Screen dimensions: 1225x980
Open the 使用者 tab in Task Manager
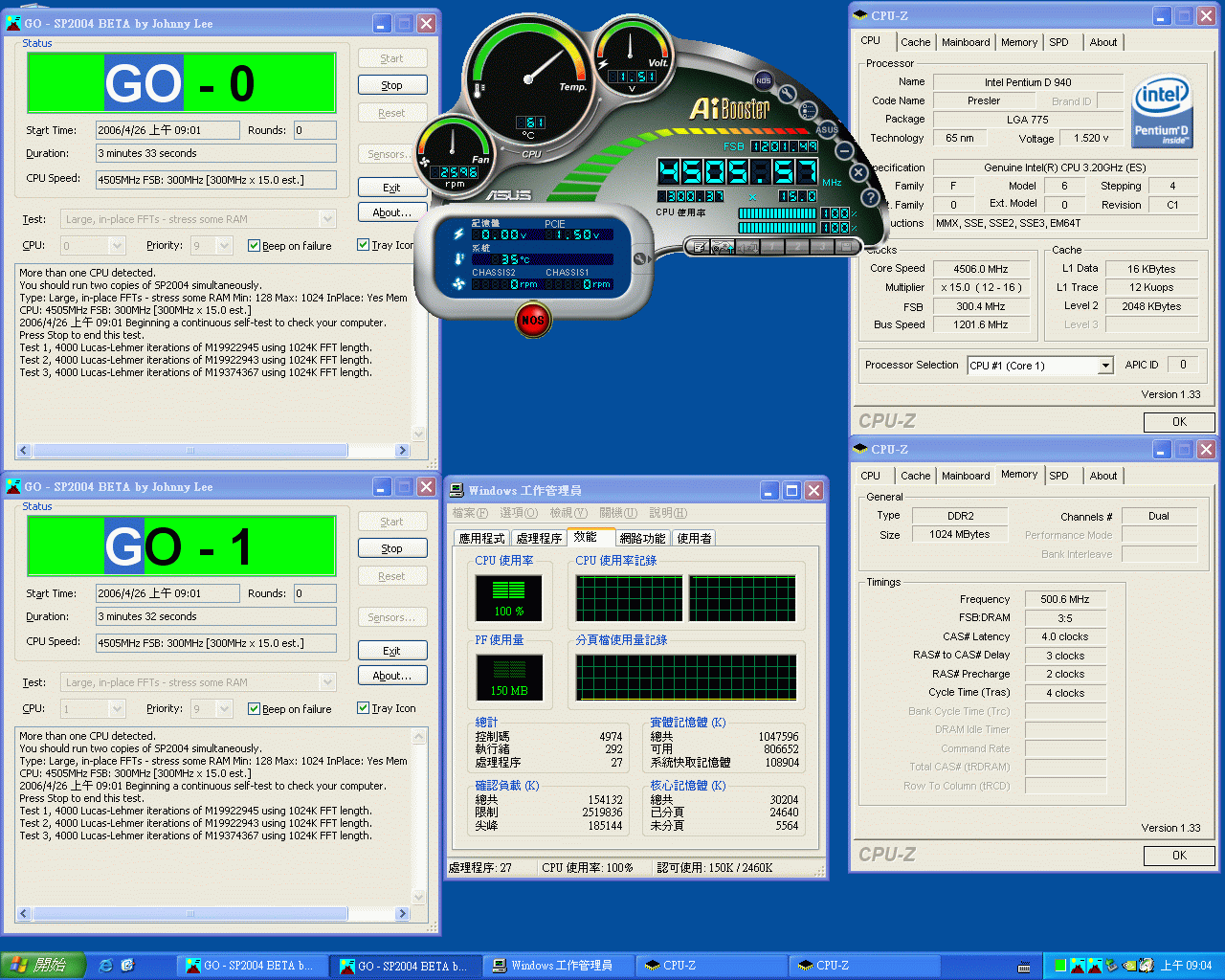point(695,539)
